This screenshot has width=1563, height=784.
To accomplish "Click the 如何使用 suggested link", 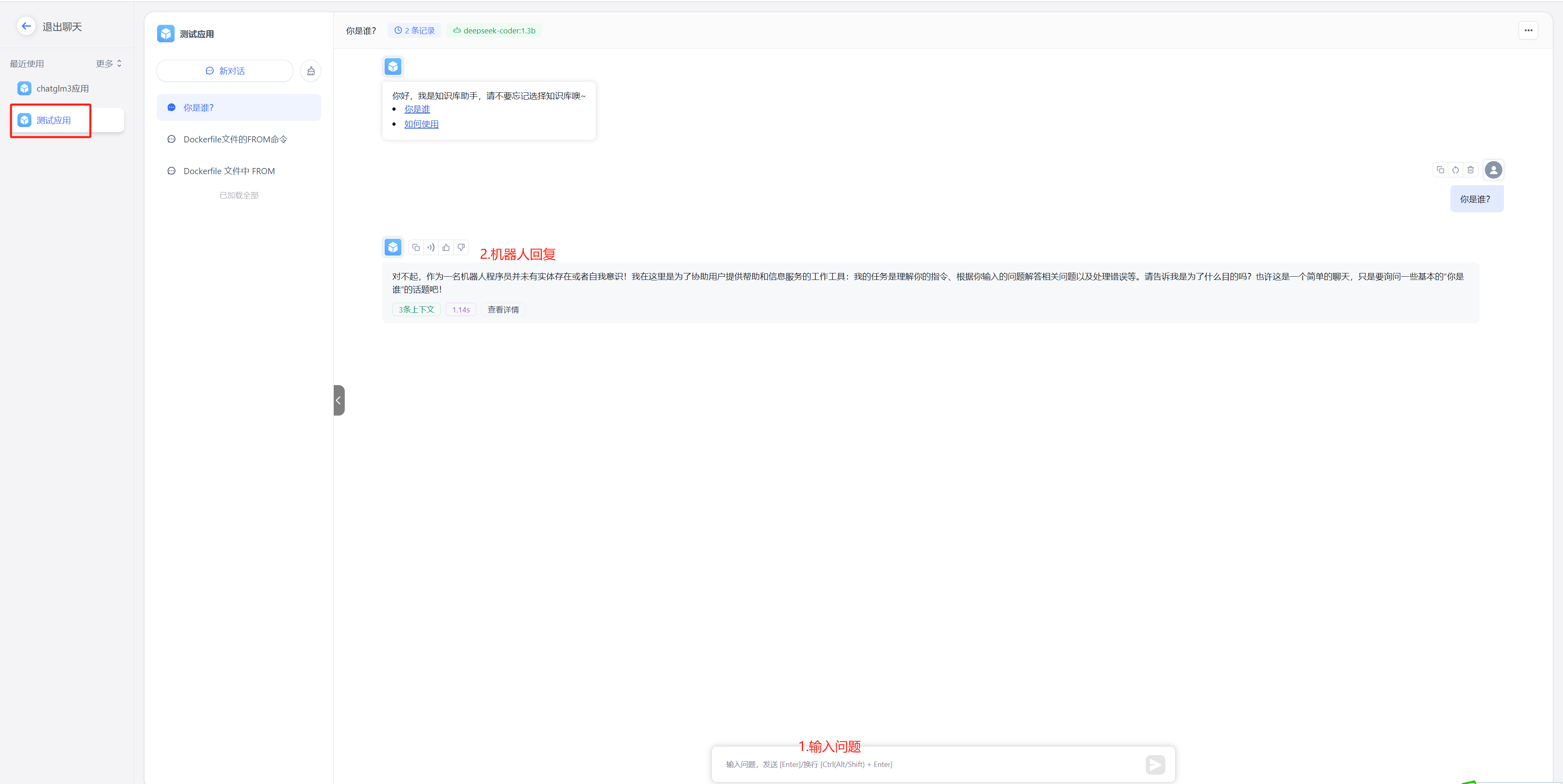I will (421, 124).
